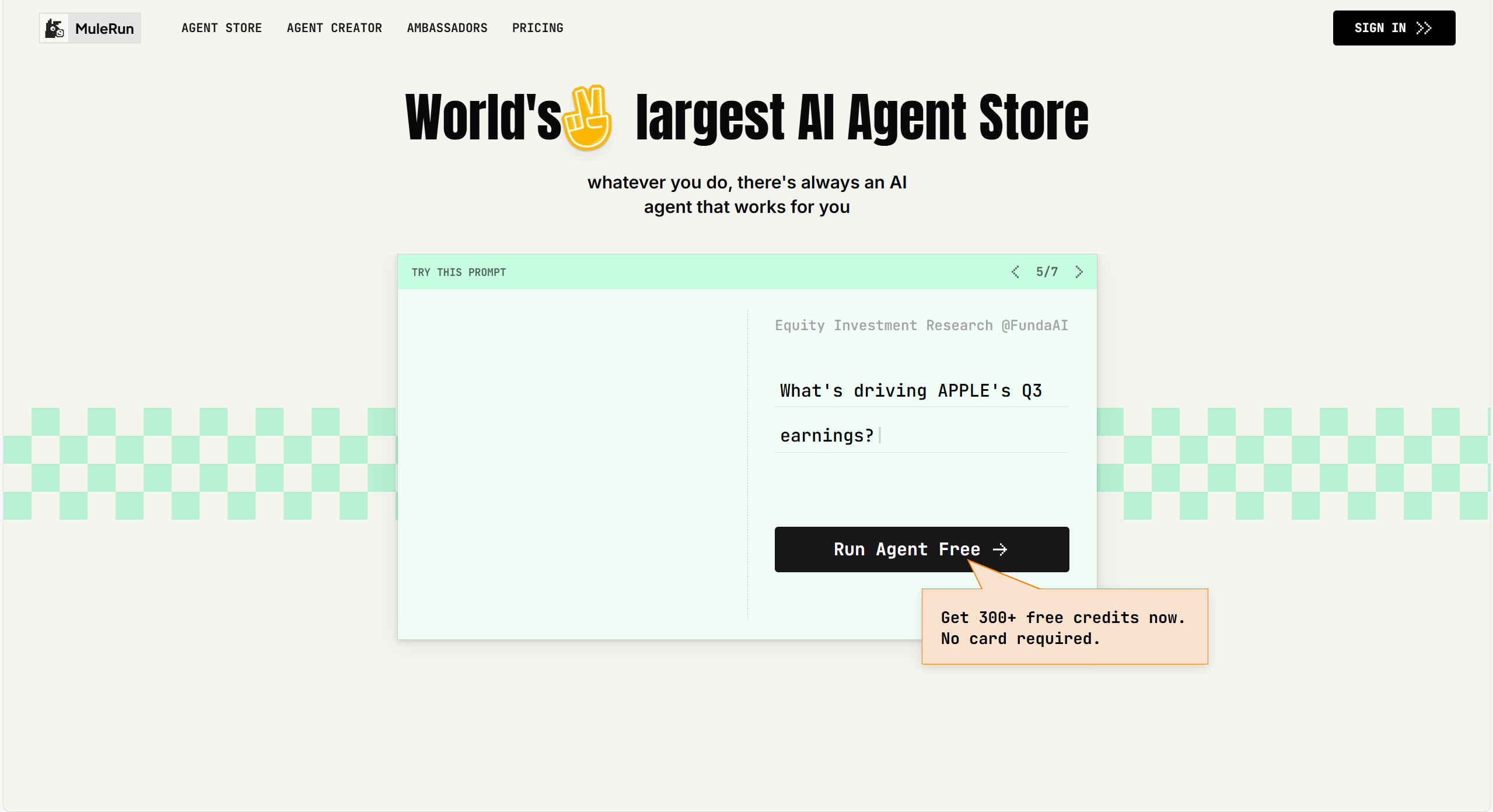The image size is (1493, 812).
Task: Go to the Ambassadors page
Action: pos(447,28)
